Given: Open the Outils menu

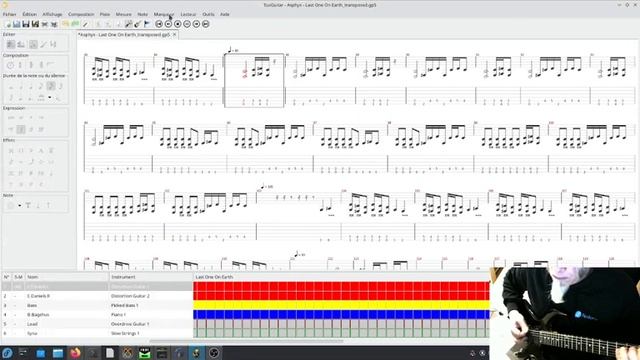Looking at the screenshot, I should [x=208, y=14].
